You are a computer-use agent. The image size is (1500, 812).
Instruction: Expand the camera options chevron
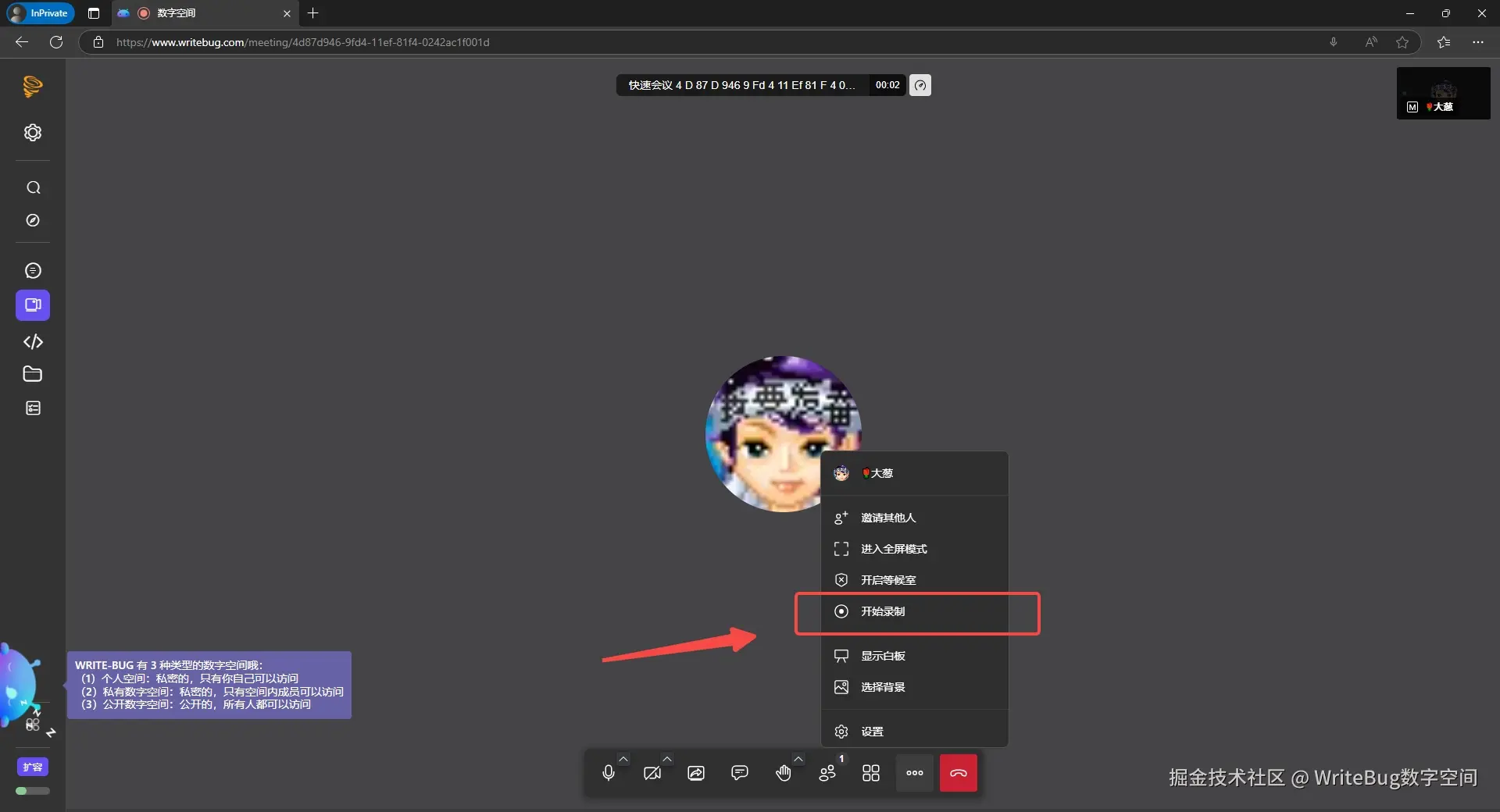667,759
